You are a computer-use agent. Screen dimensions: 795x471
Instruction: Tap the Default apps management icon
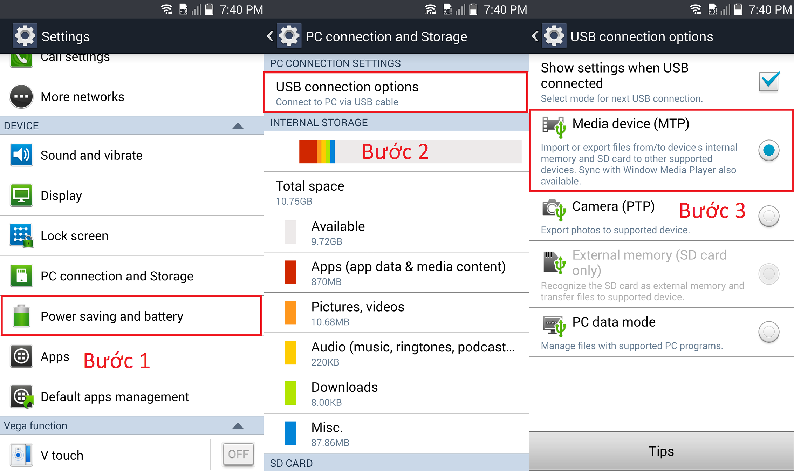pyautogui.click(x=22, y=397)
